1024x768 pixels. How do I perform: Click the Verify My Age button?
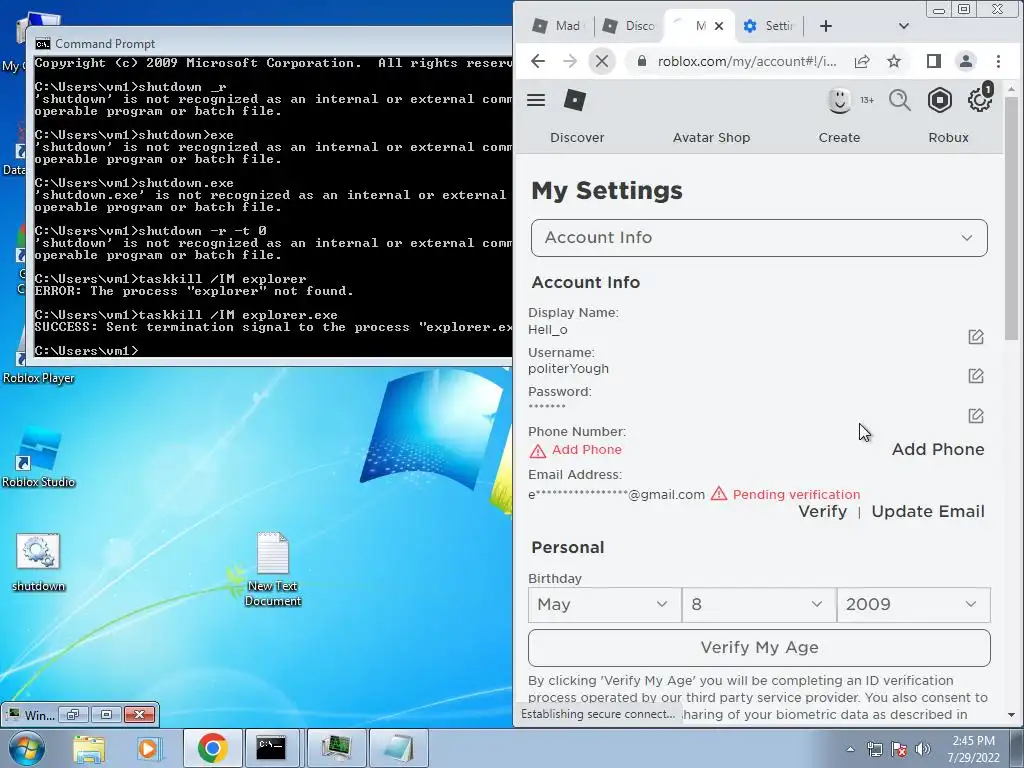pos(759,647)
